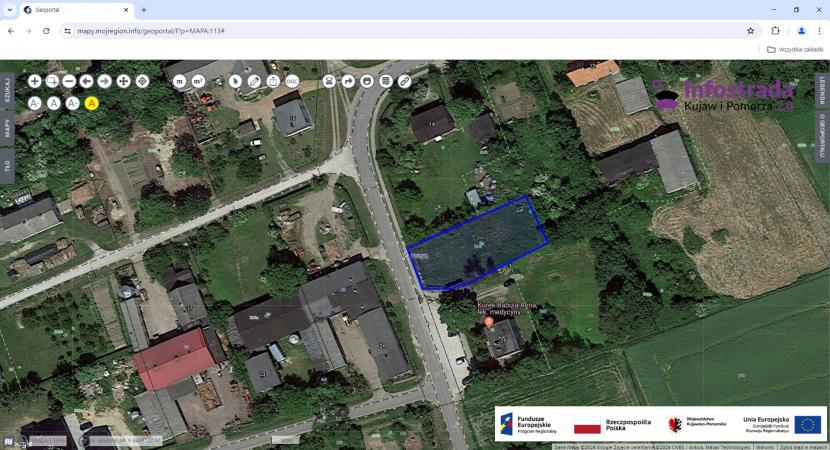Image resolution: width=830 pixels, height=450 pixels.
Task: Select the zoom to rectangle tool
Action: click(x=52, y=81)
